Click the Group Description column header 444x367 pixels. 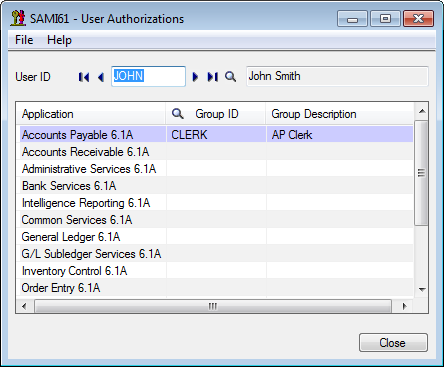[x=339, y=114]
